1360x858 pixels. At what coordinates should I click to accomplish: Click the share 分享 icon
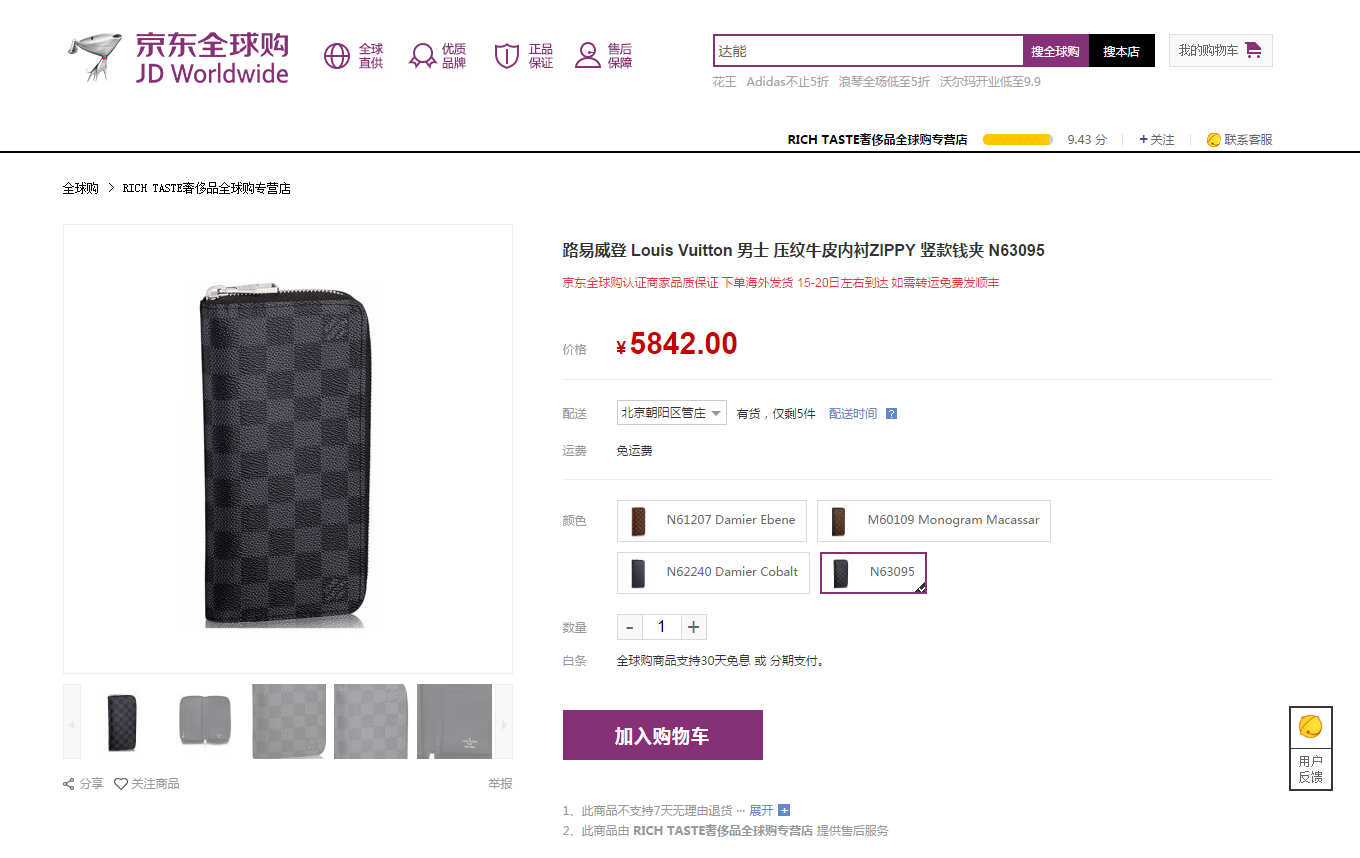pyautogui.click(x=69, y=784)
